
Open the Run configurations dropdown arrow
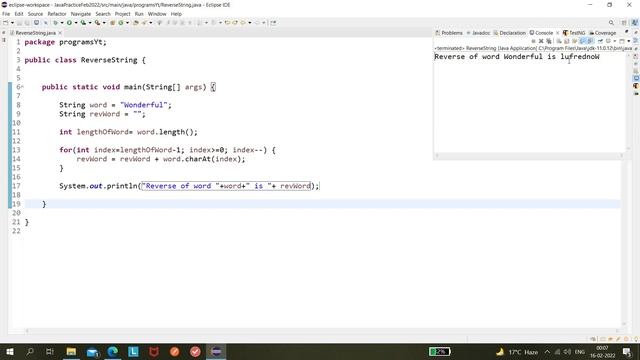(76, 23)
